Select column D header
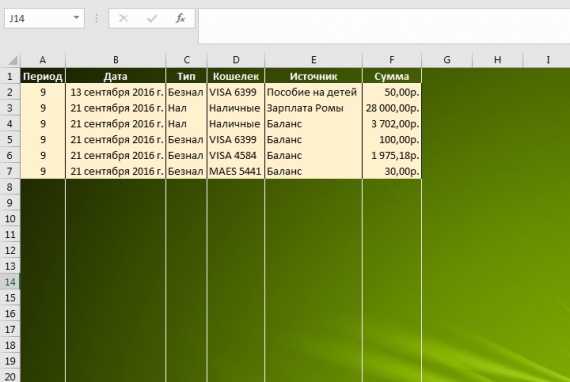This screenshot has height=382, width=570. (236, 60)
